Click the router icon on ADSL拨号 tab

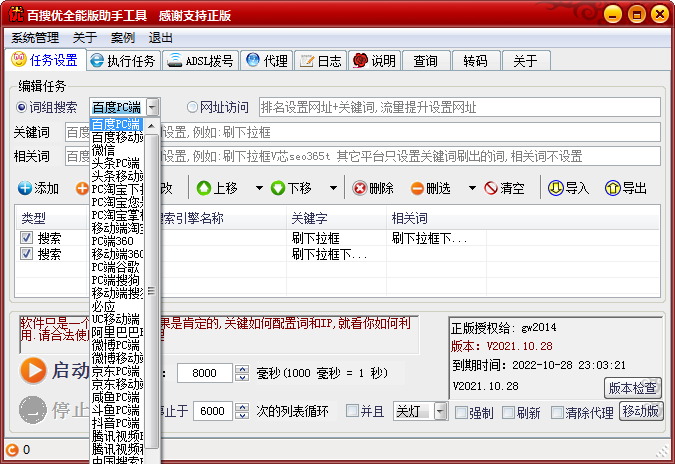(175, 60)
